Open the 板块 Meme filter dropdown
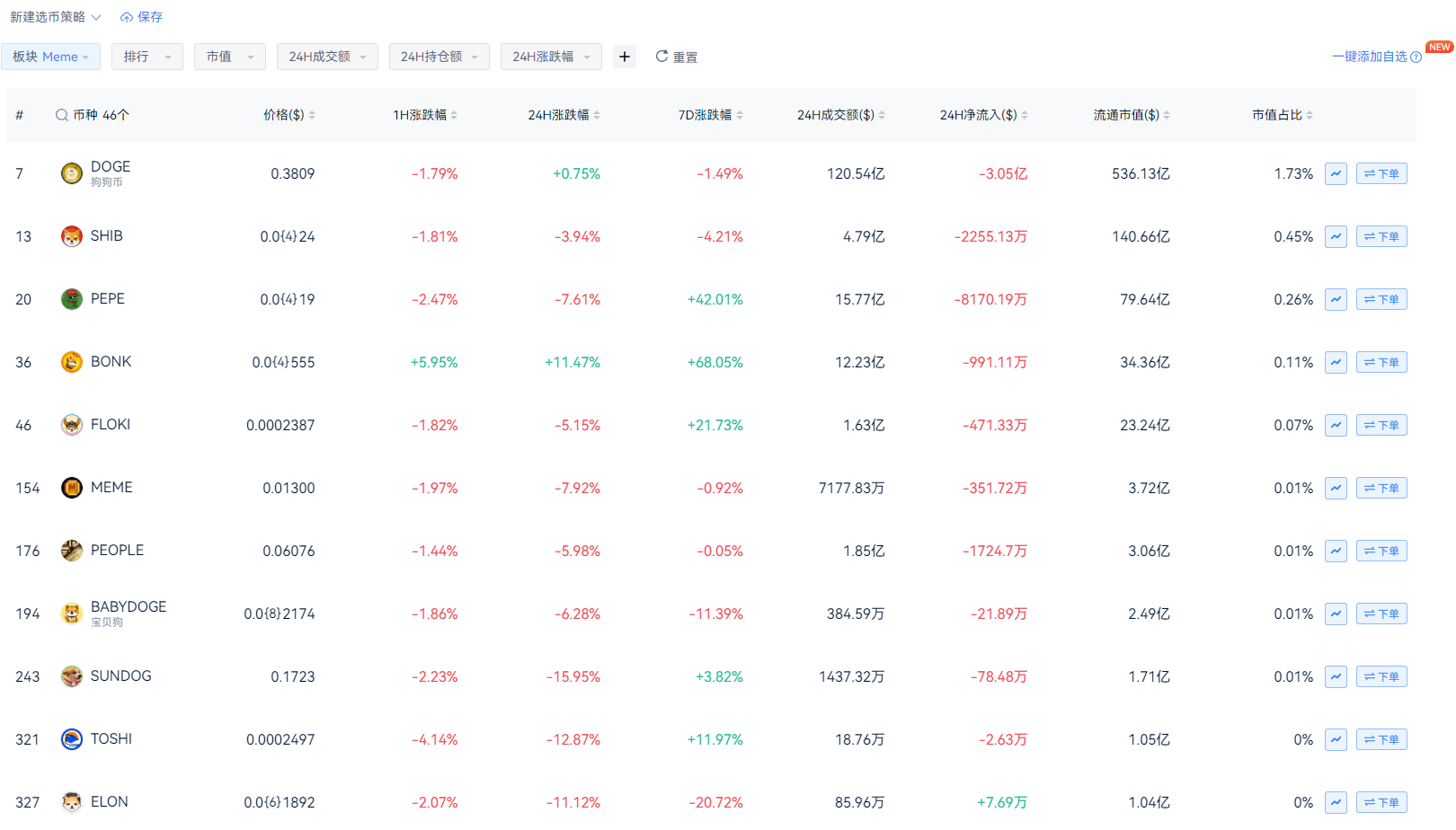This screenshot has height=830, width=1456. [50, 57]
